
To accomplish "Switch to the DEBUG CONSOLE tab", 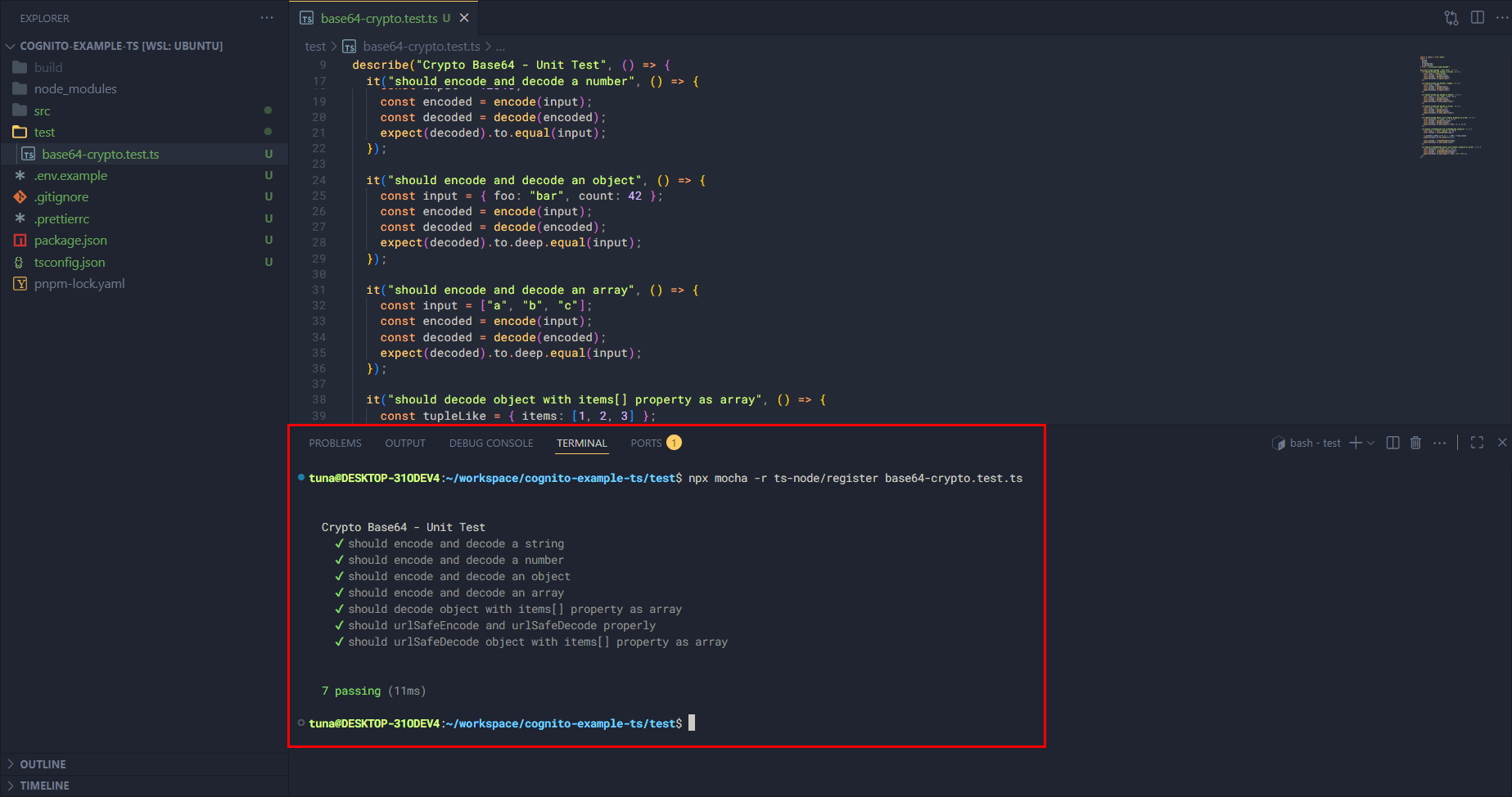I will (491, 444).
